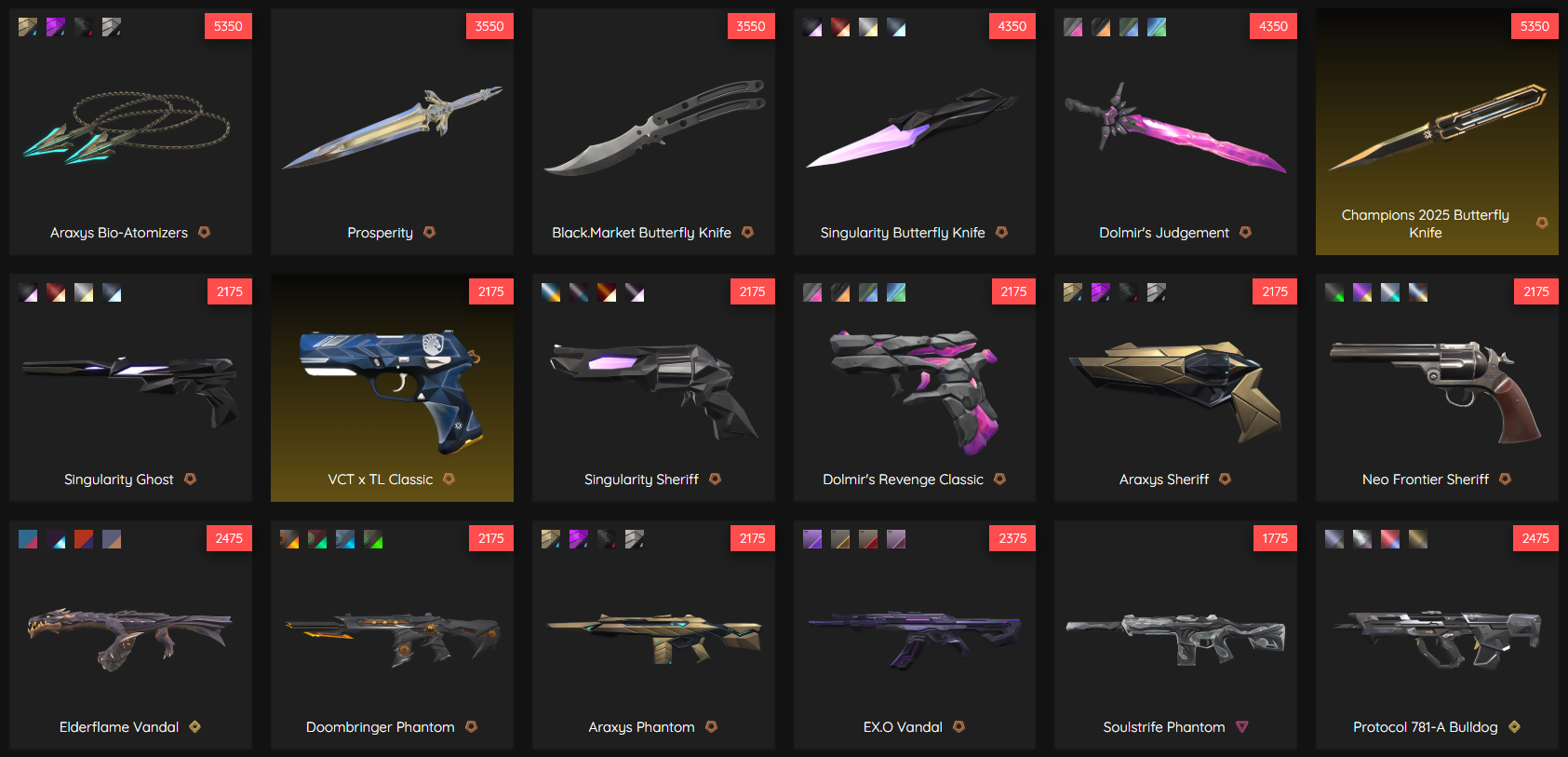1568x757 pixels.
Task: Click the 2375 price tag on EX.O Vandal
Action: point(1012,538)
